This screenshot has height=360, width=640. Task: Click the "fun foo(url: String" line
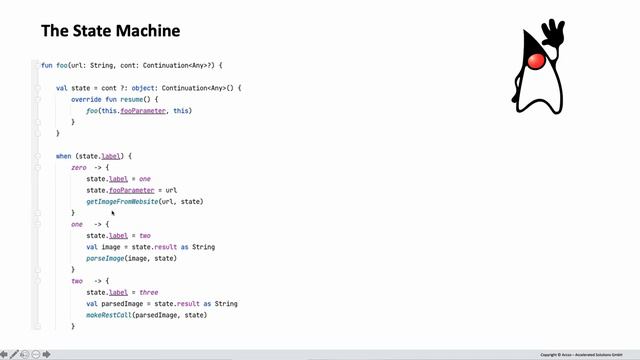(132, 65)
